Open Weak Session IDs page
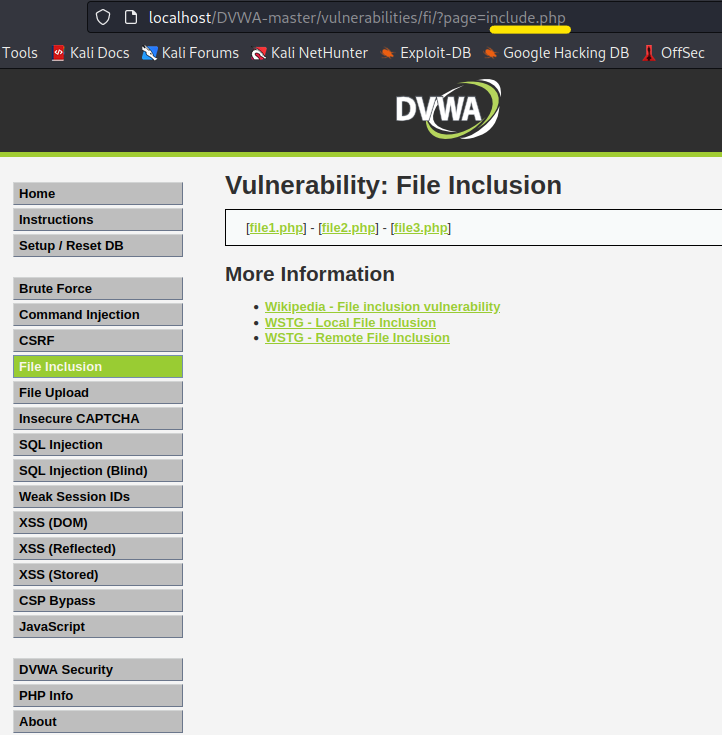The height and width of the screenshot is (735, 722). (98, 496)
